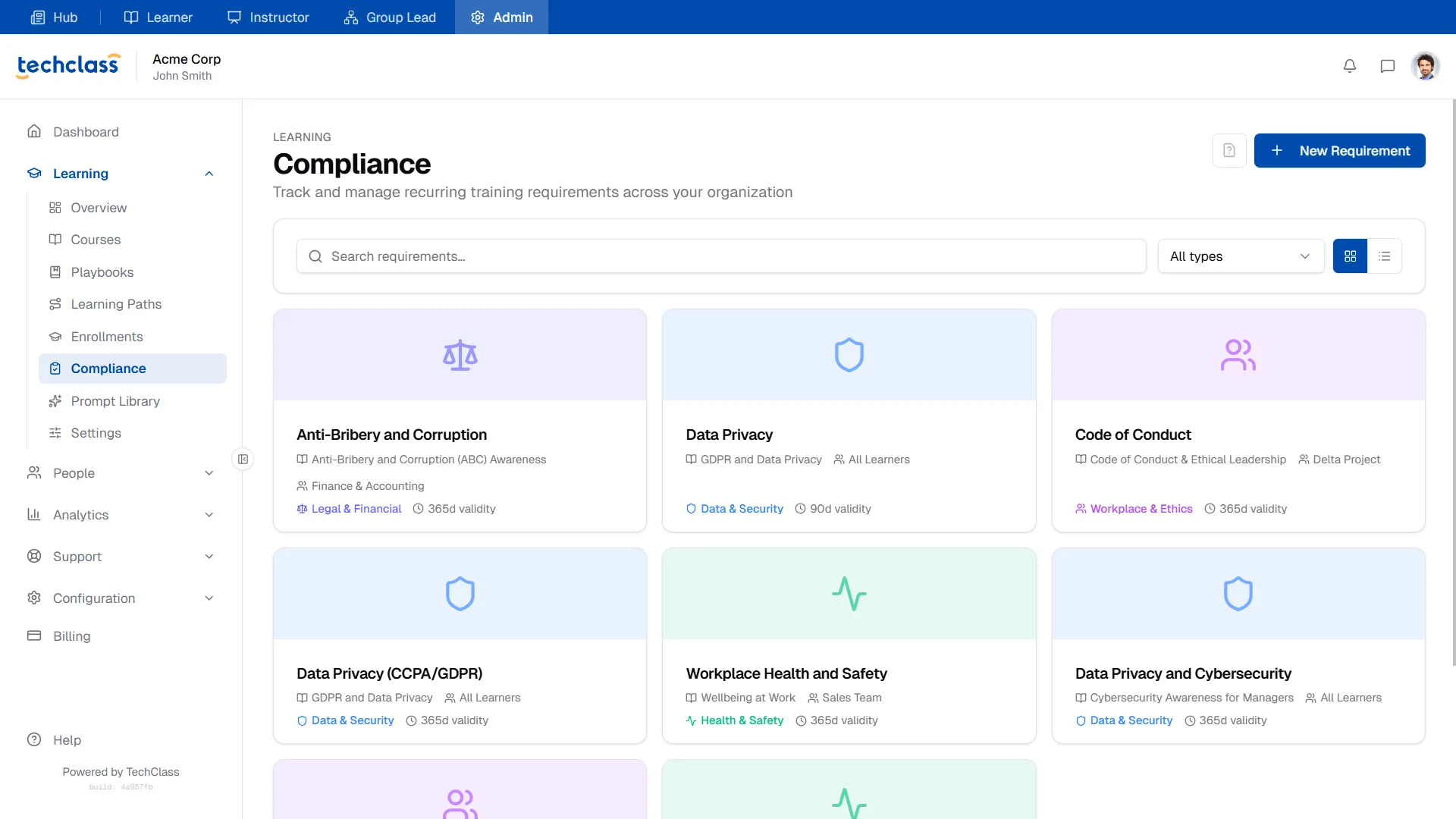This screenshot has height=819, width=1456.
Task: Click the search magnifier icon
Action: tap(315, 256)
